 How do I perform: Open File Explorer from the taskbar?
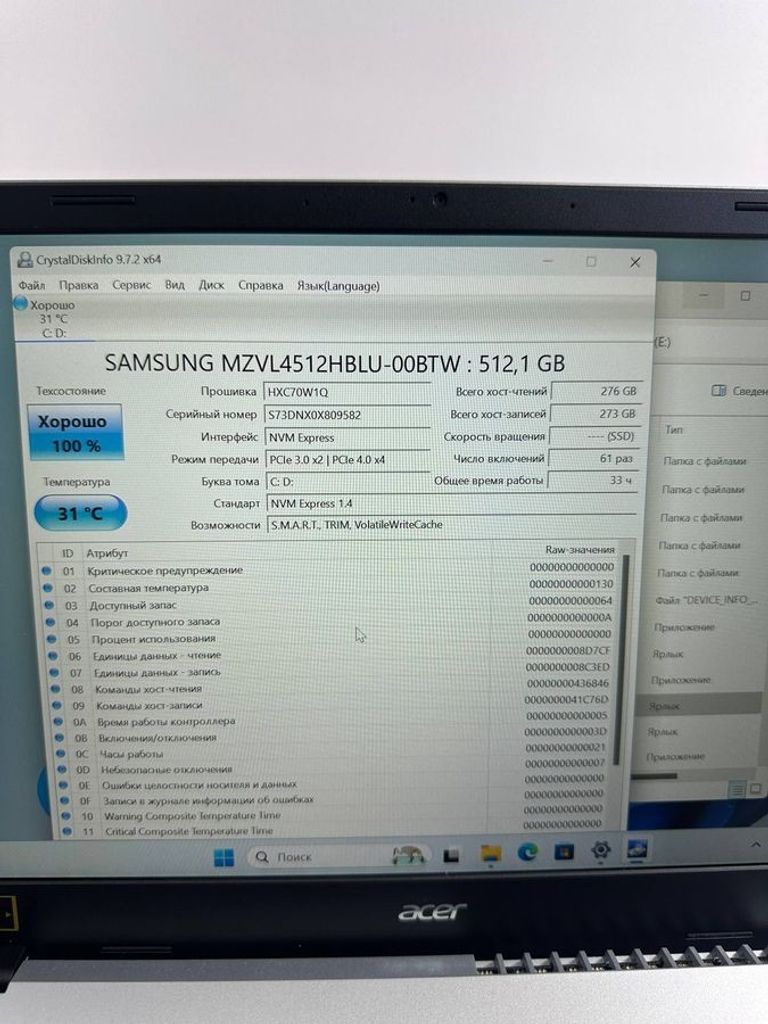(x=490, y=853)
